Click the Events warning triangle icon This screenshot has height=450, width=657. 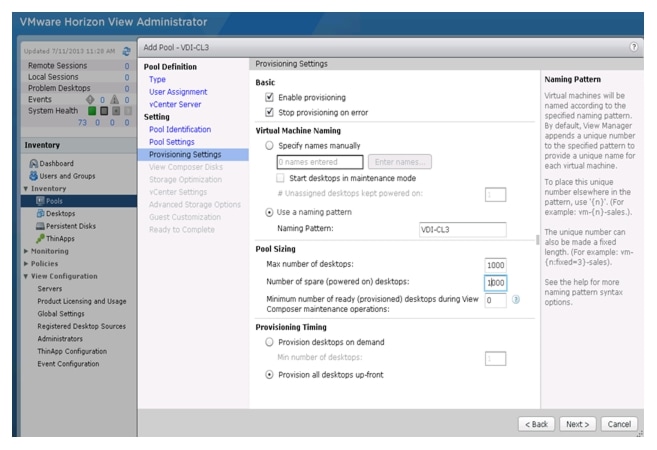coord(114,99)
